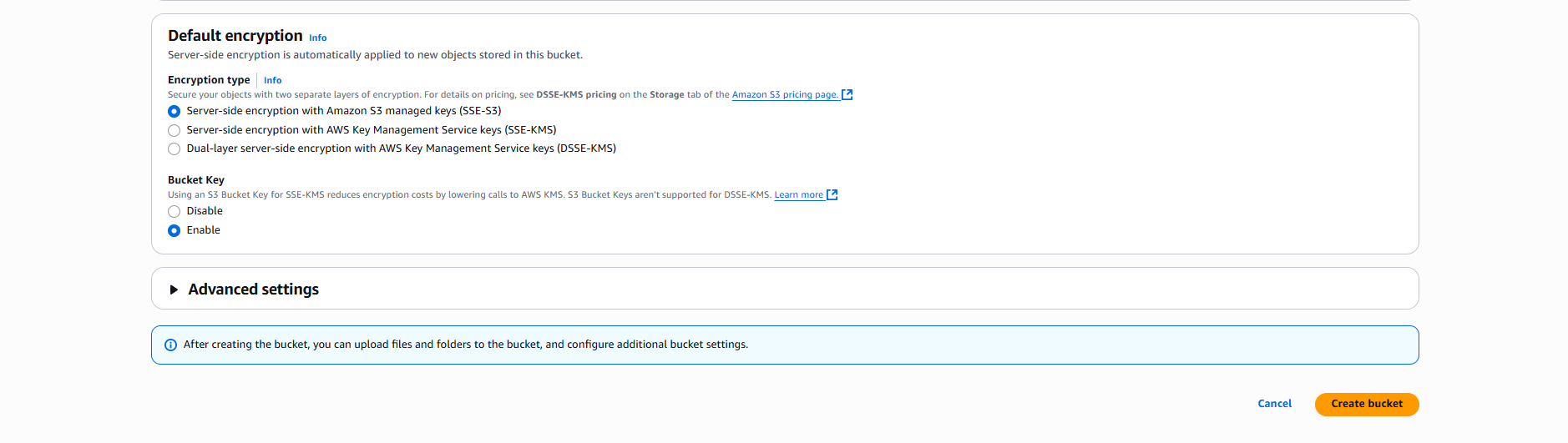Click the 'Dual-layer server-side encryption' label text
Viewport: 1568px width, 443px height.
click(x=401, y=149)
